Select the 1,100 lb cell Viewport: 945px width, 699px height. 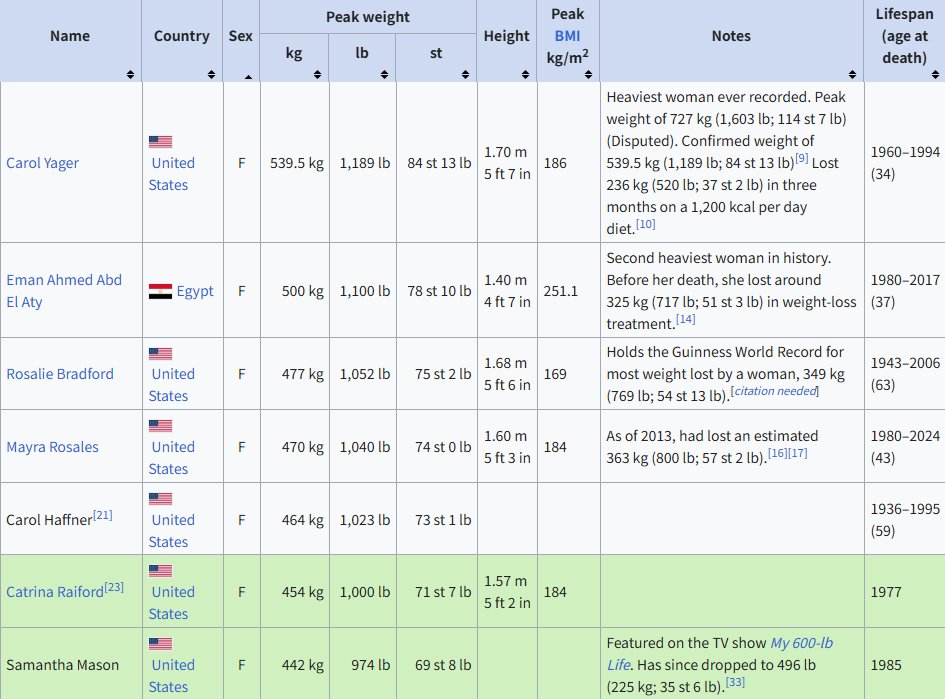click(x=363, y=291)
